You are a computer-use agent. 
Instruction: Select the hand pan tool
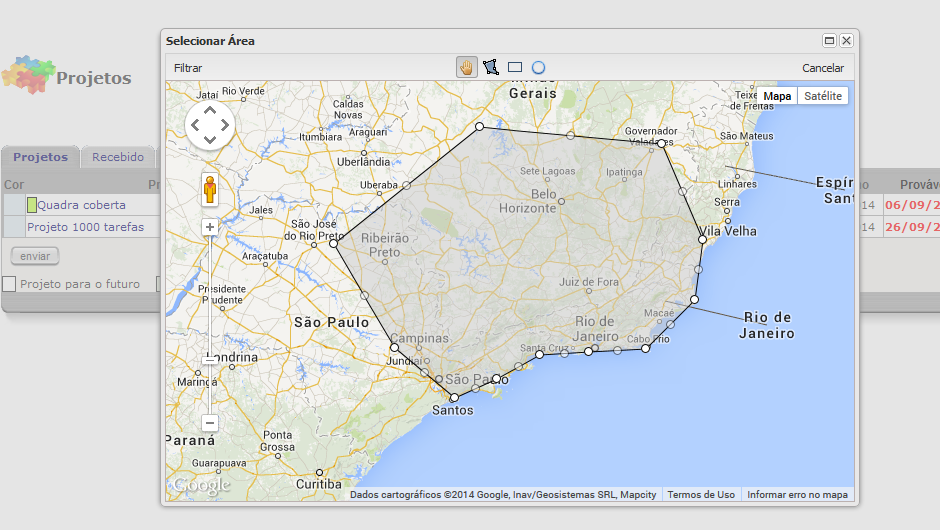[x=466, y=67]
